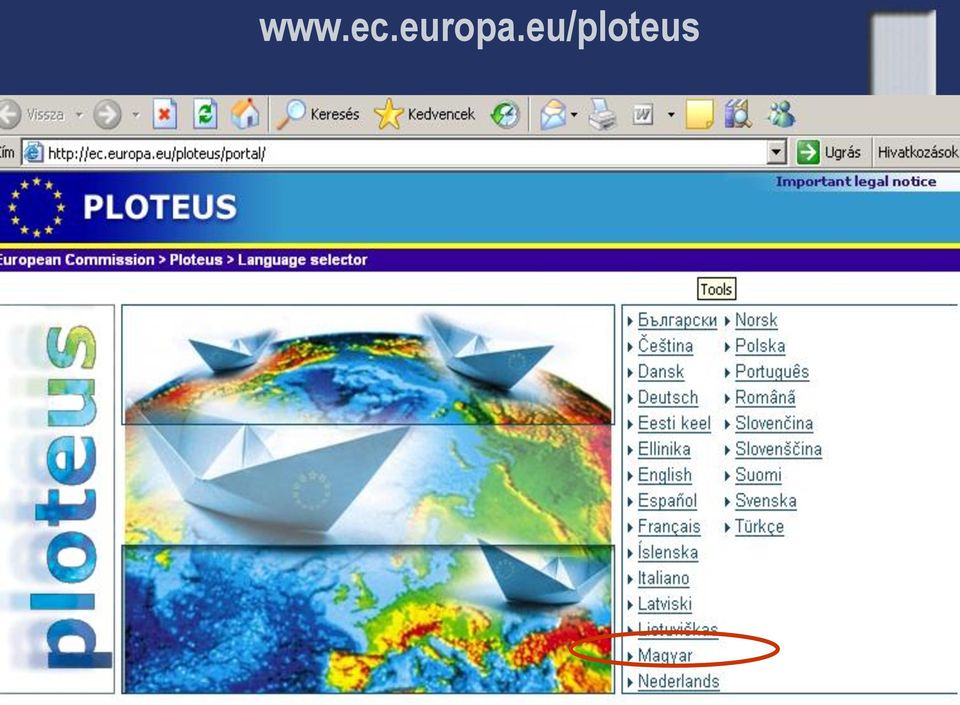Image resolution: width=960 pixels, height=705 pixels.
Task: Pick the Ellinika language link
Action: (664, 449)
